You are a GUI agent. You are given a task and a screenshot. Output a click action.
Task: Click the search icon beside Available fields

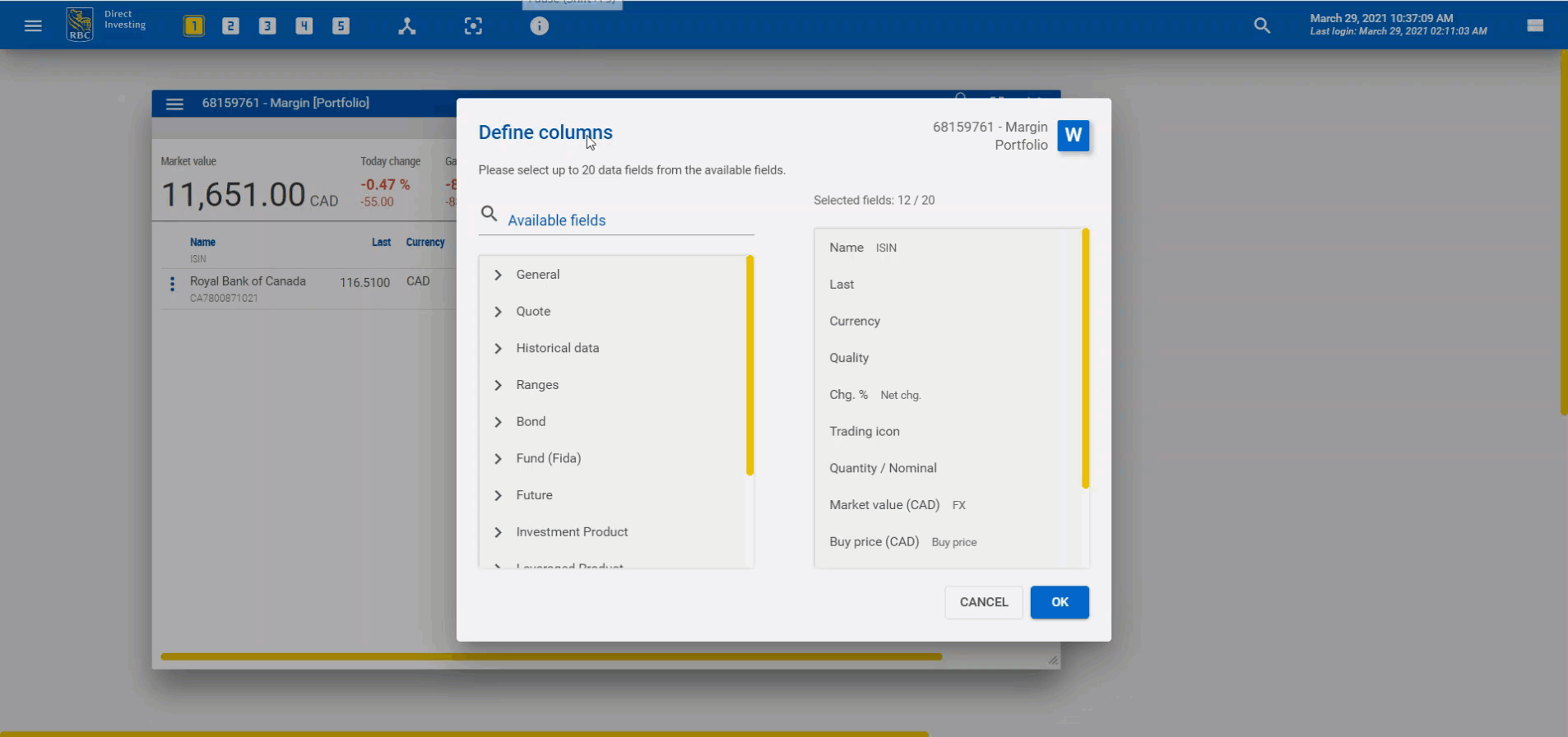click(x=489, y=214)
